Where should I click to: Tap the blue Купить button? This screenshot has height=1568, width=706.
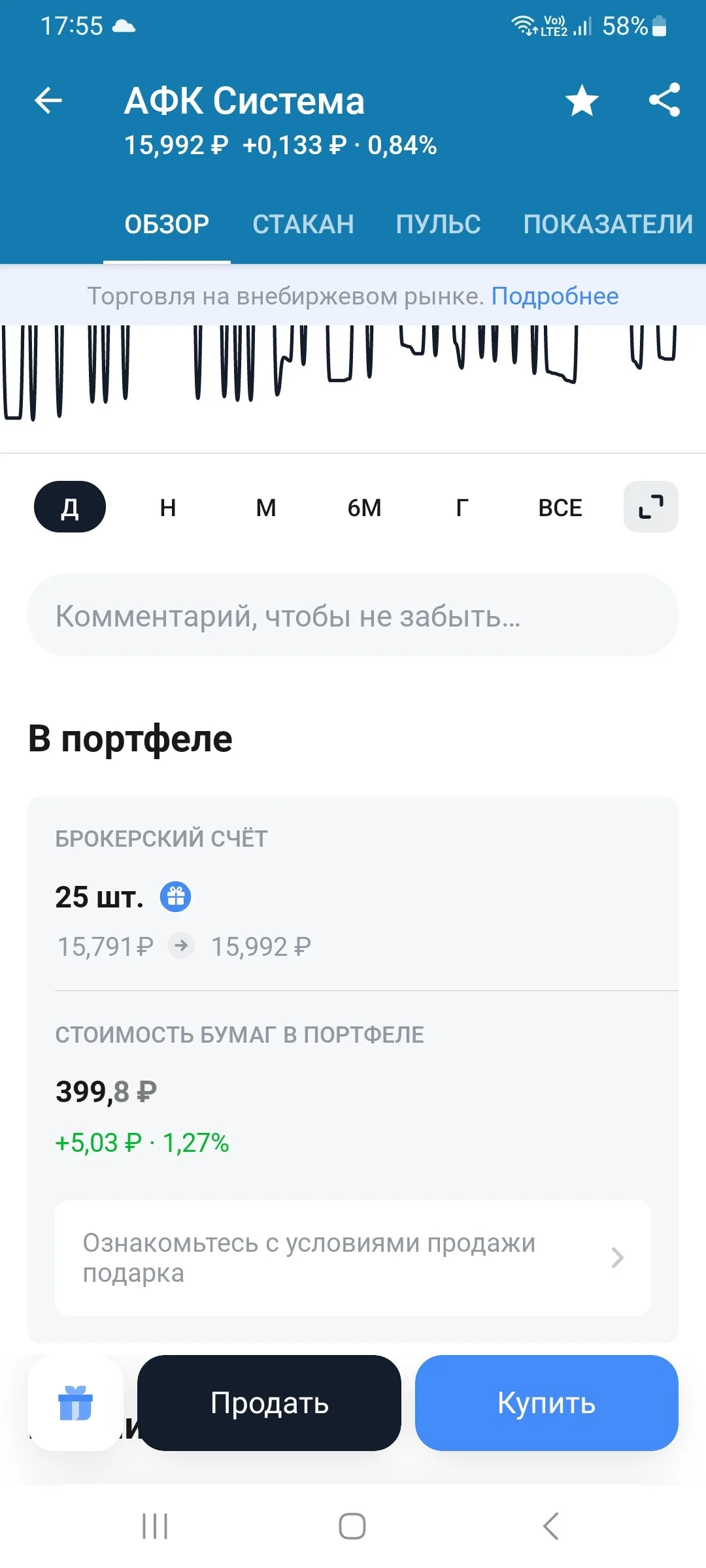click(546, 1403)
